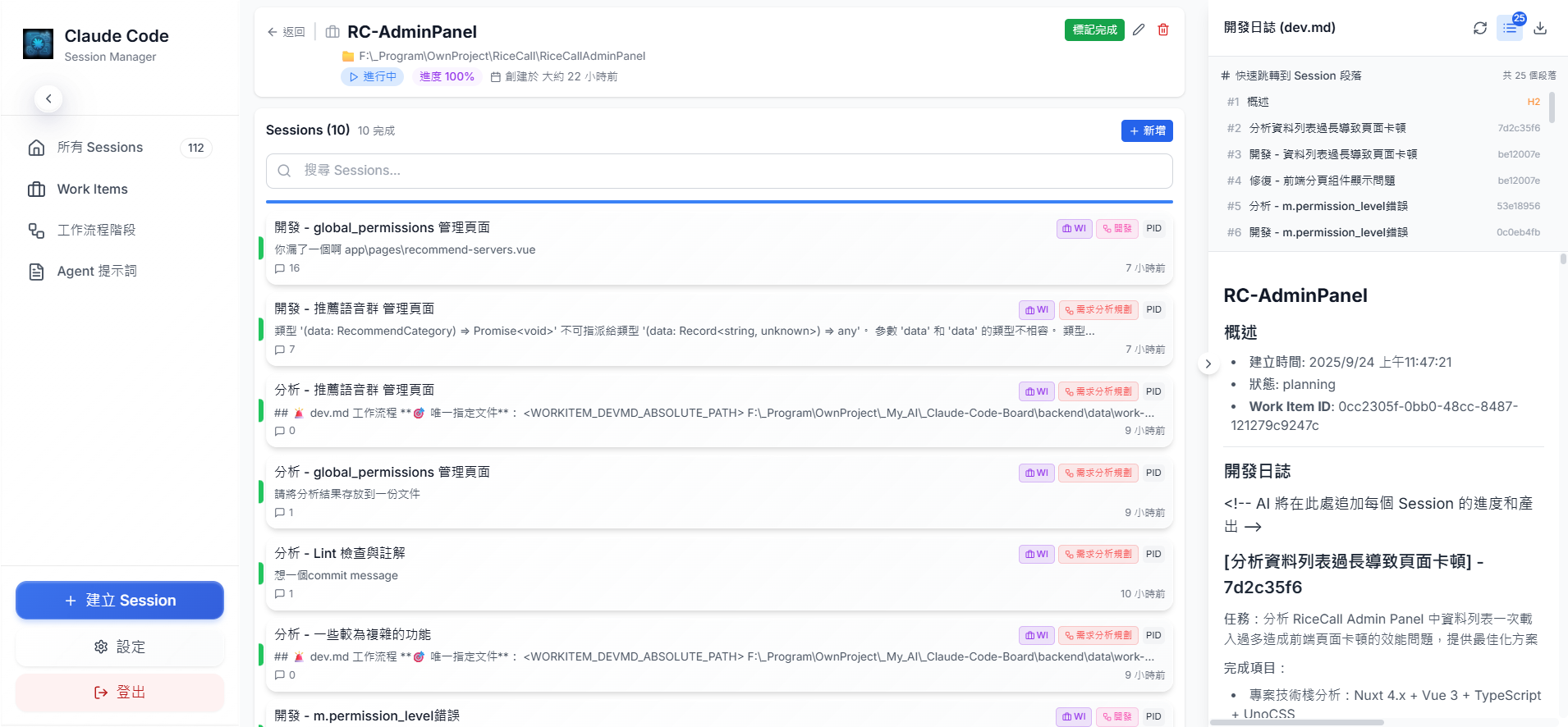Image resolution: width=1568 pixels, height=727 pixels.
Task: Click the 進度 100% progress badge
Action: point(447,76)
